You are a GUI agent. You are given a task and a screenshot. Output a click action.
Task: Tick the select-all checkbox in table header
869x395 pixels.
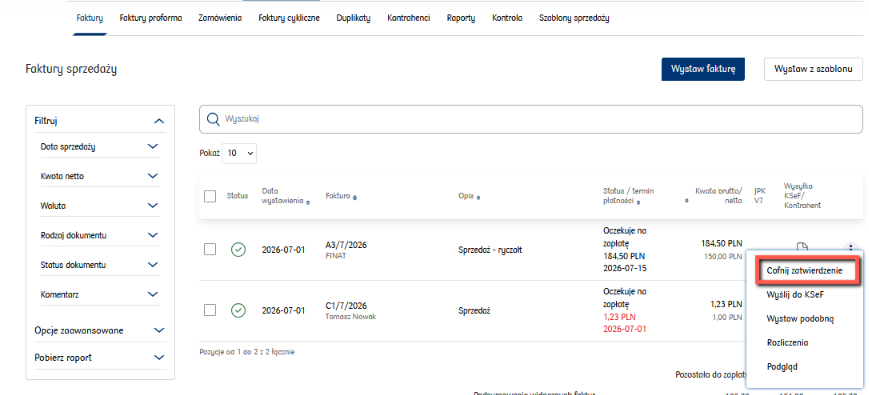click(x=210, y=196)
